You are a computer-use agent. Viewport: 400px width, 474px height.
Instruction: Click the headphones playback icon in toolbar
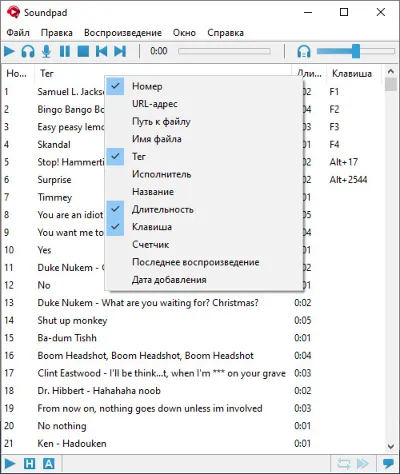pos(28,52)
